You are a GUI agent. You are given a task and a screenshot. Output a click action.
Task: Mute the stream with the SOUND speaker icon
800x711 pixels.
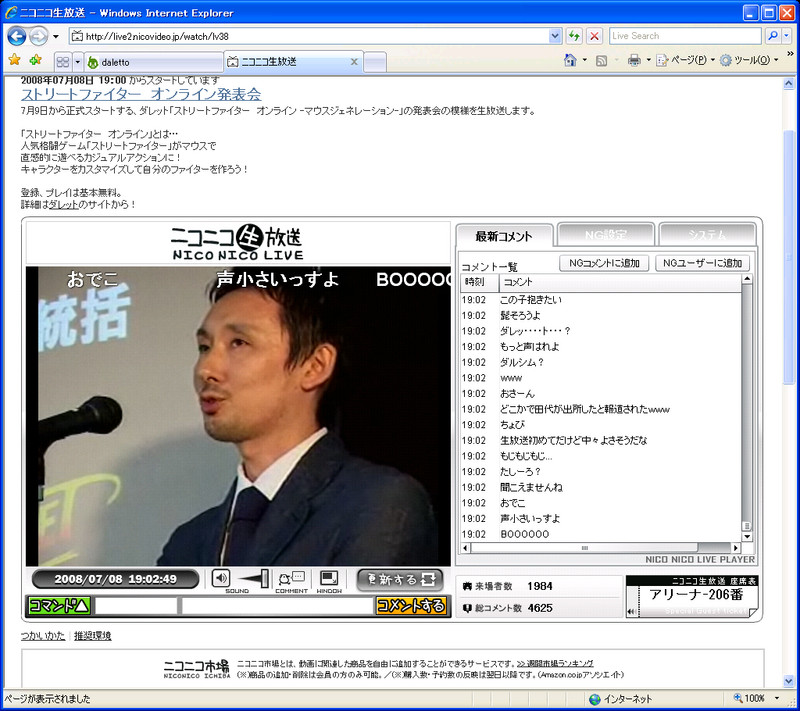pos(220,579)
